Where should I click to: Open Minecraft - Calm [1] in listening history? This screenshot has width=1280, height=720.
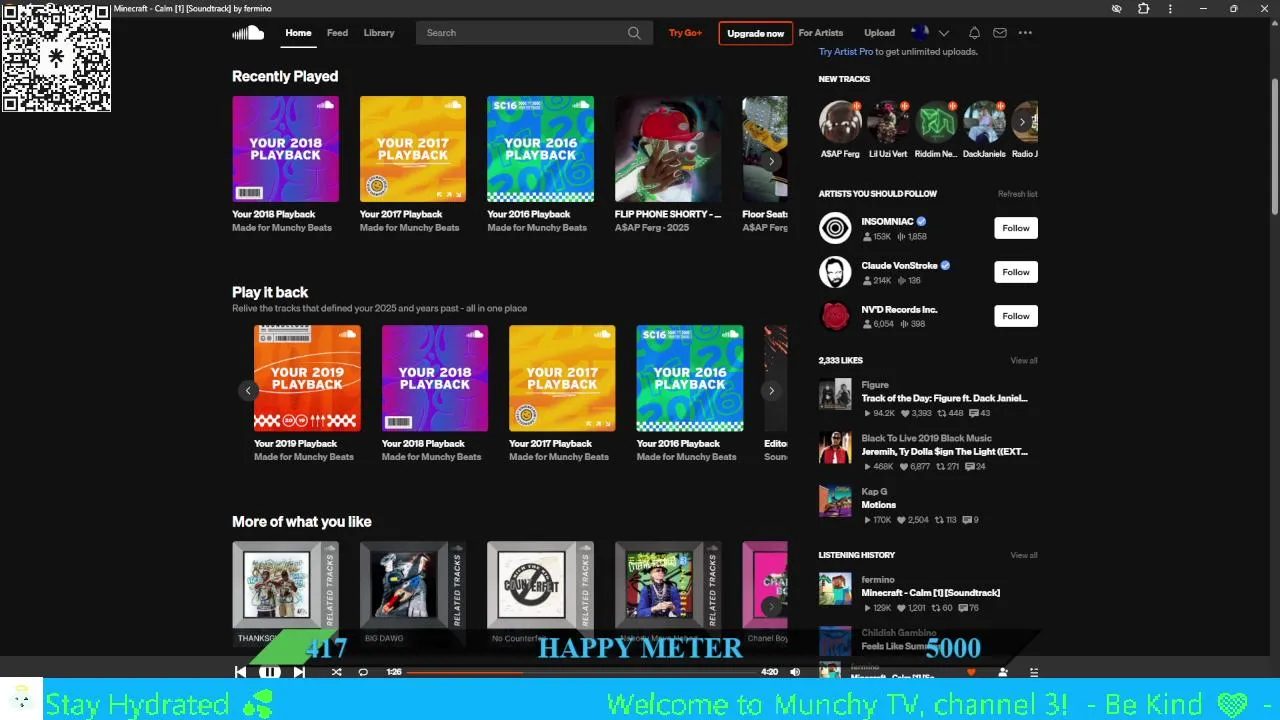[x=930, y=593]
